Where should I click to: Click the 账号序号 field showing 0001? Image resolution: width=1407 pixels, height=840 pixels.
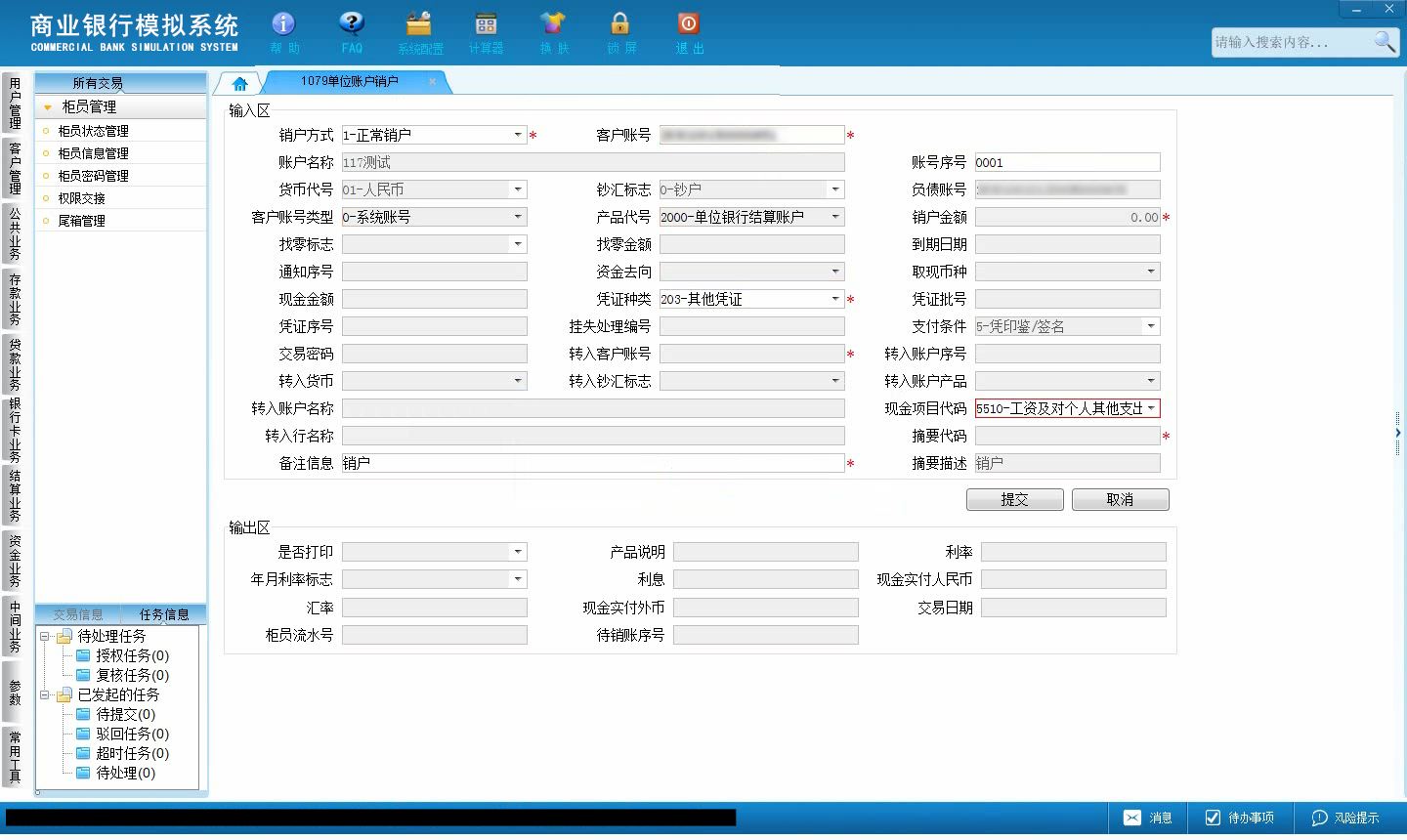point(1067,162)
